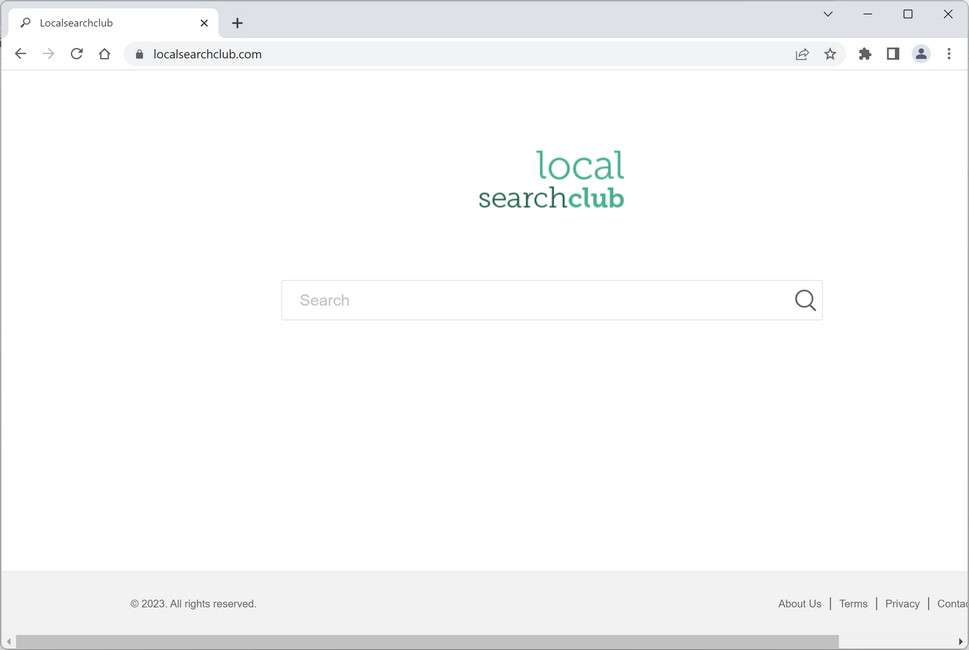
Task: Reload the localsearchclub.com page
Action: coord(76,53)
